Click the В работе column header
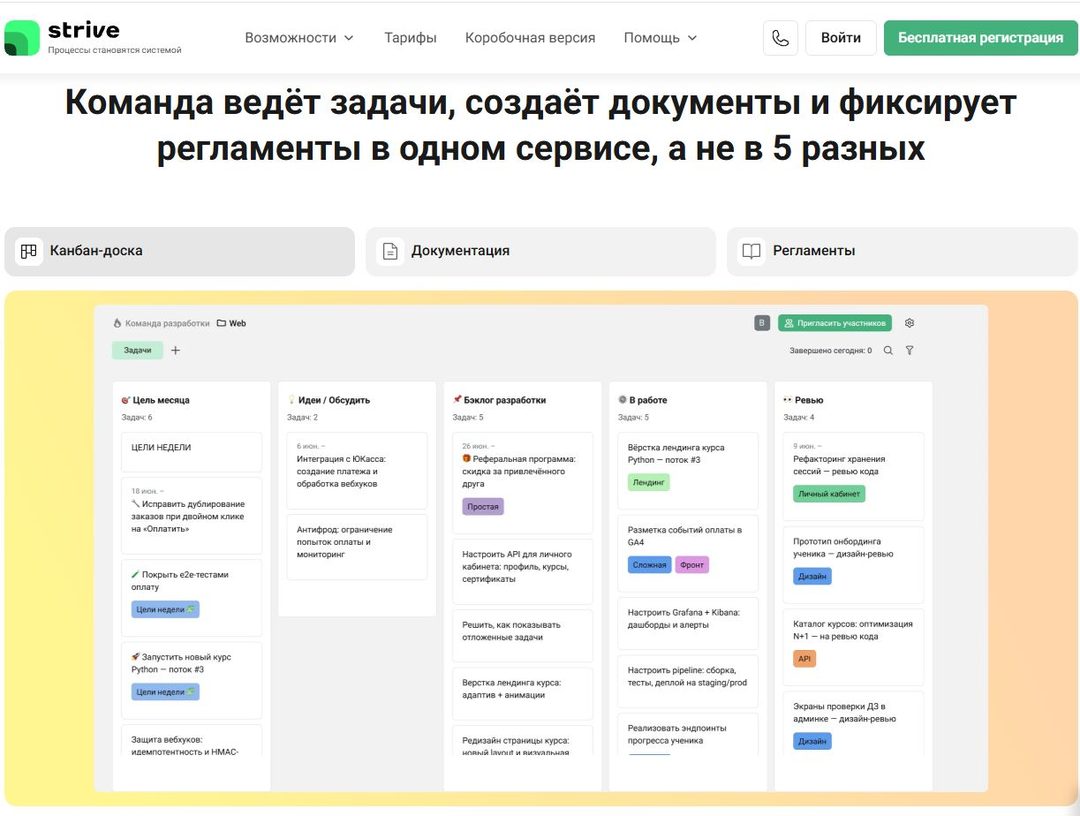Viewport: 1080px width, 816px height. (x=643, y=400)
